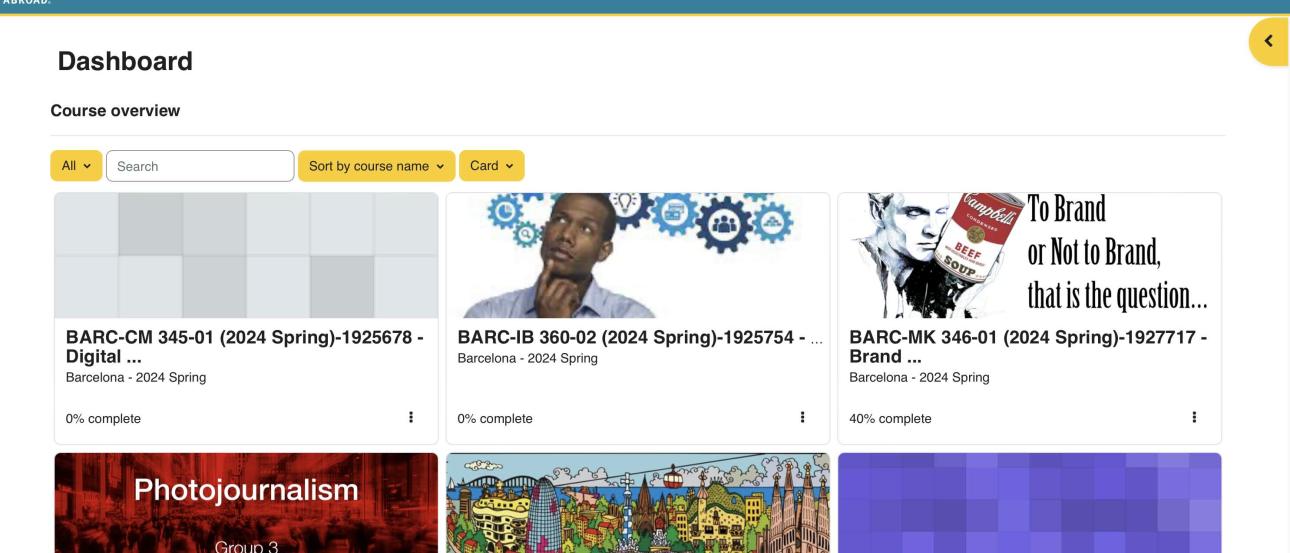Open the red Photojournalism course card

[x=246, y=502]
